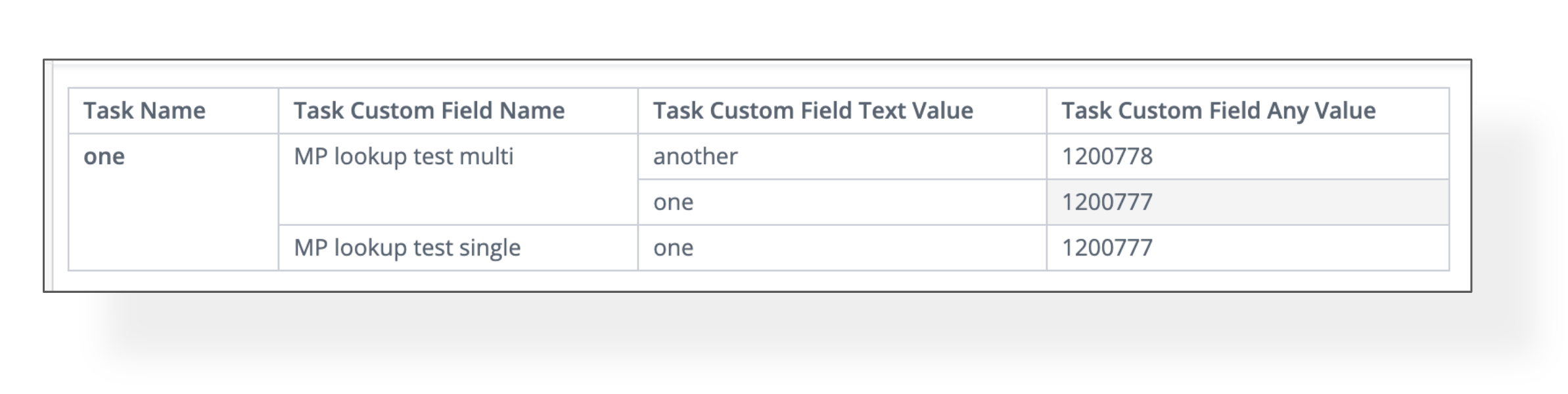1568x394 pixels.
Task: Click the line separating the two MP lookup cells
Action: (x=458, y=225)
